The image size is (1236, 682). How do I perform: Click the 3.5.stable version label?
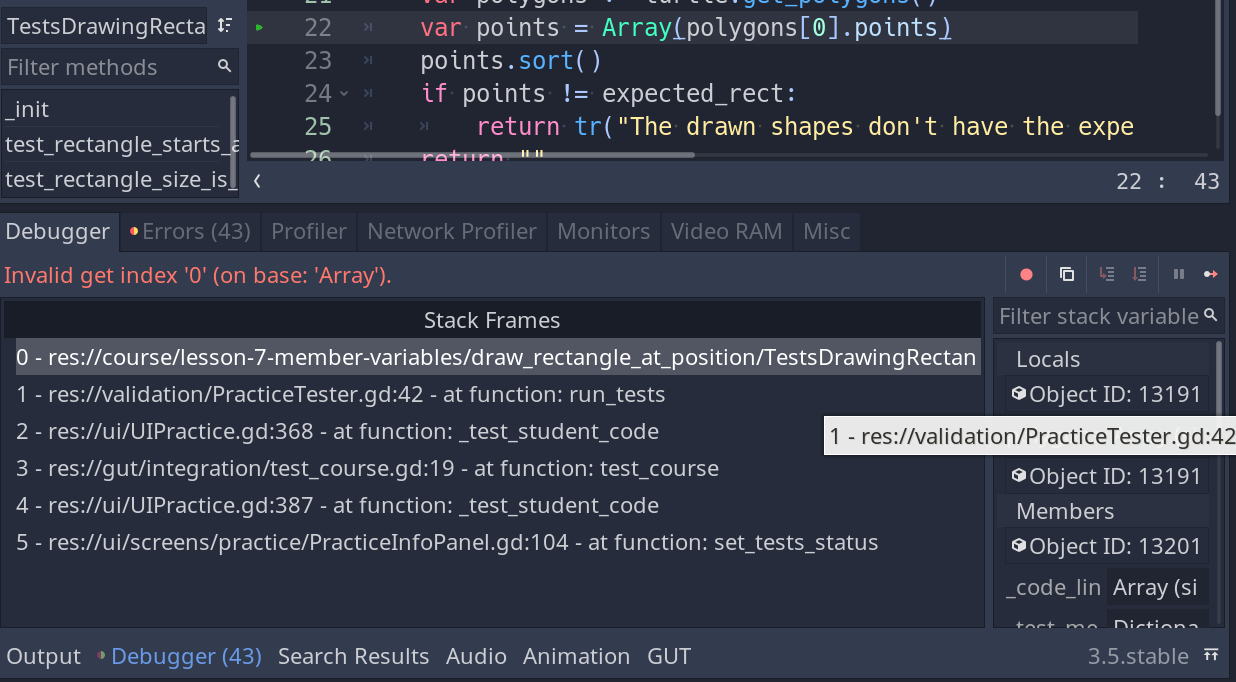tap(1138, 656)
